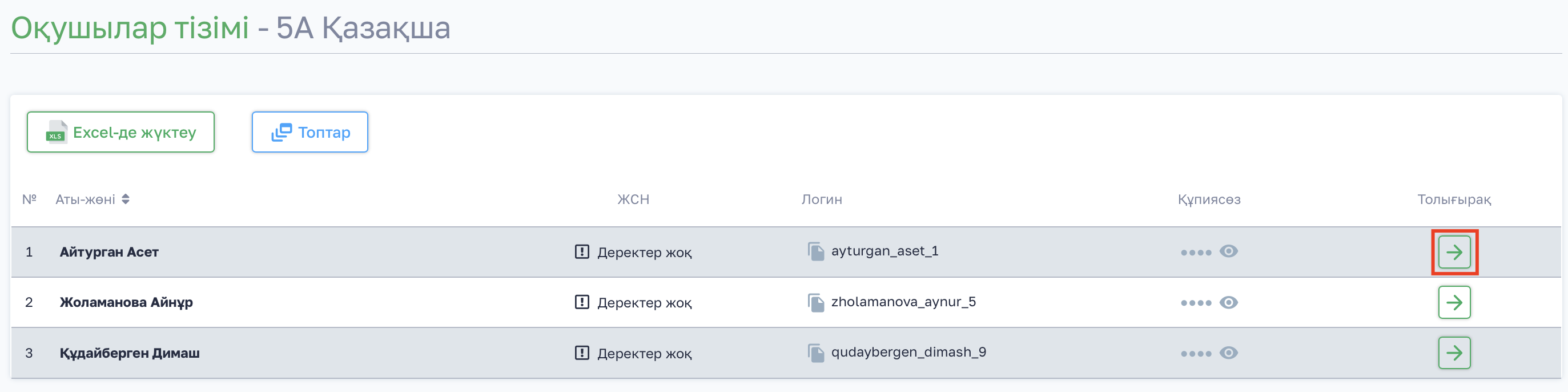
Task: Select student name Айтурган Асет
Action: coord(109,252)
